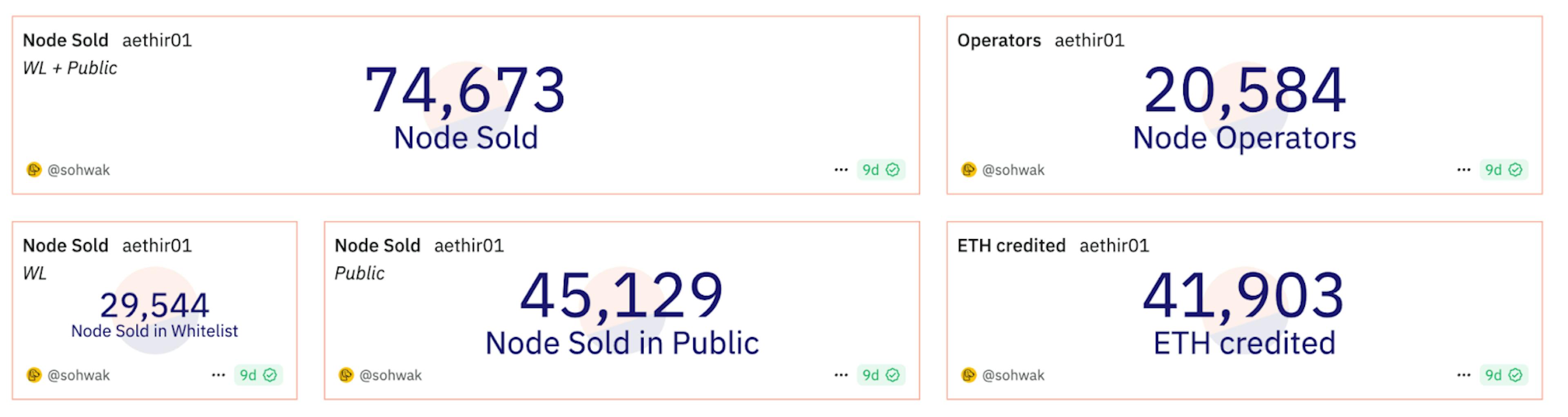Click sohwak avatar icon in Whitelist card

(34, 375)
